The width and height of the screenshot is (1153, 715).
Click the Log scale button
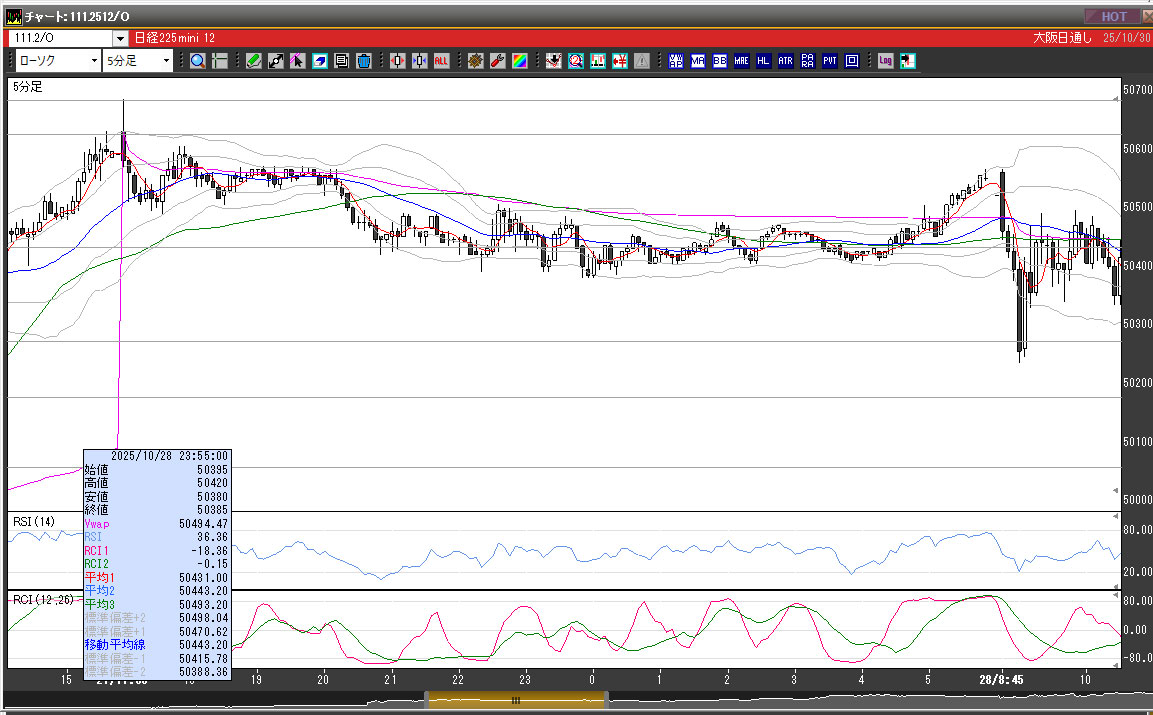coord(885,61)
